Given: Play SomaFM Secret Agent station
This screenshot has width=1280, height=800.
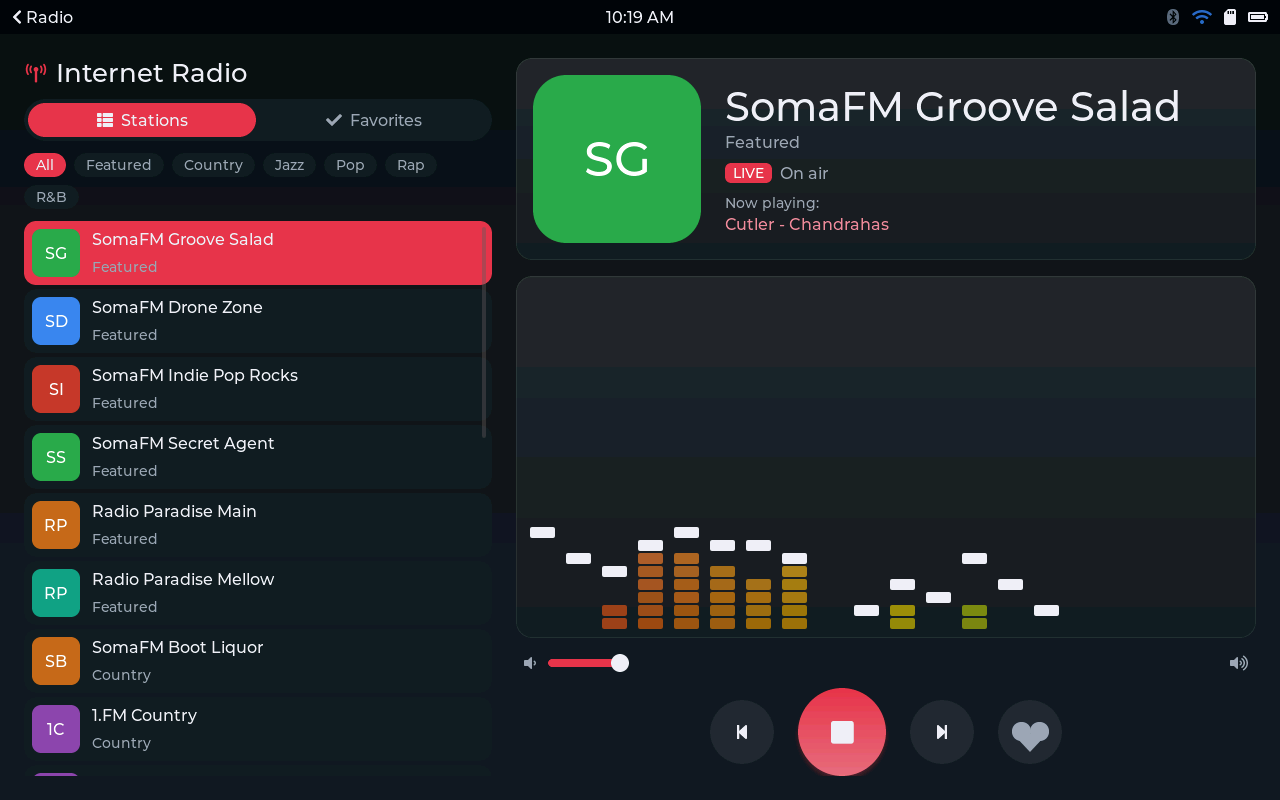Looking at the screenshot, I should click(x=258, y=457).
